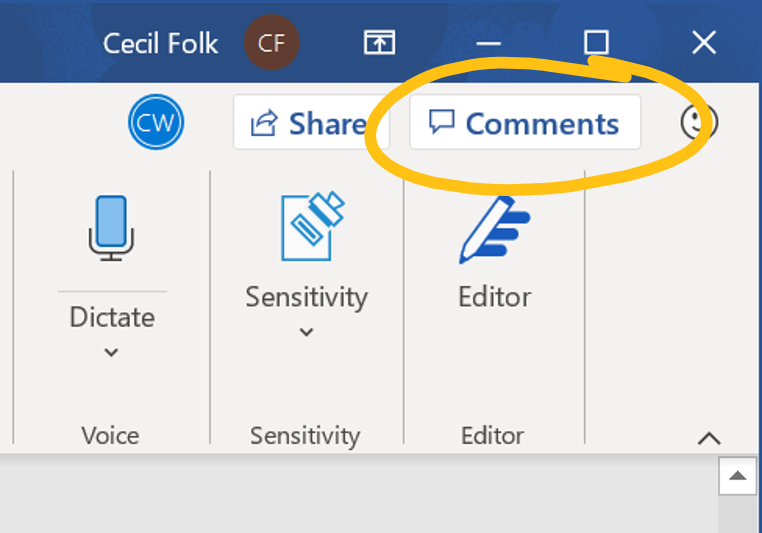This screenshot has width=762, height=533.
Task: Click the speech bubble icon in Comments
Action: click(x=441, y=123)
